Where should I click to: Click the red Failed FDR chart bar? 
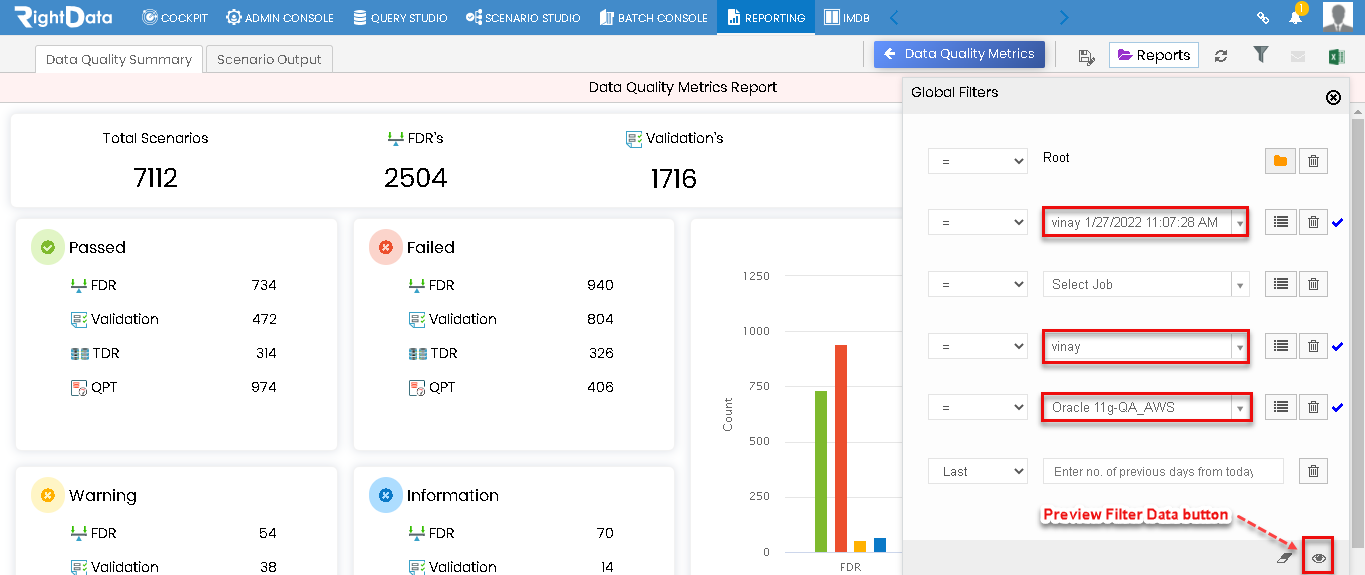pos(841,448)
